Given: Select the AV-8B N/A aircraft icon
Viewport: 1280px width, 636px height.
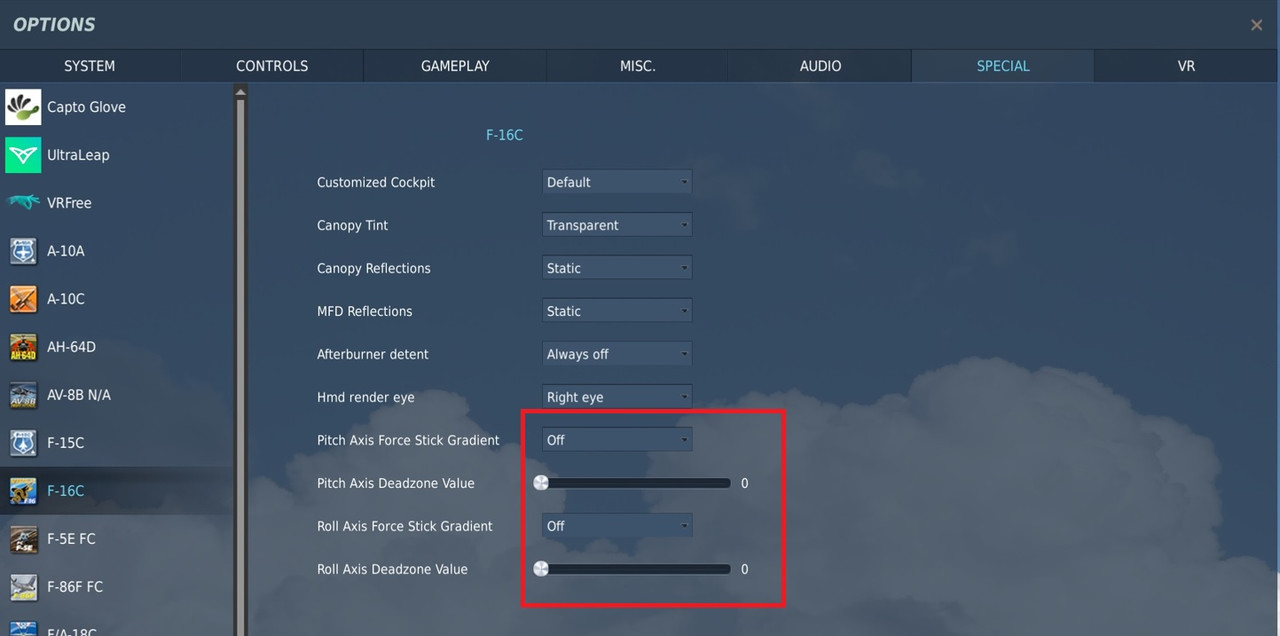Looking at the screenshot, I should click(23, 395).
